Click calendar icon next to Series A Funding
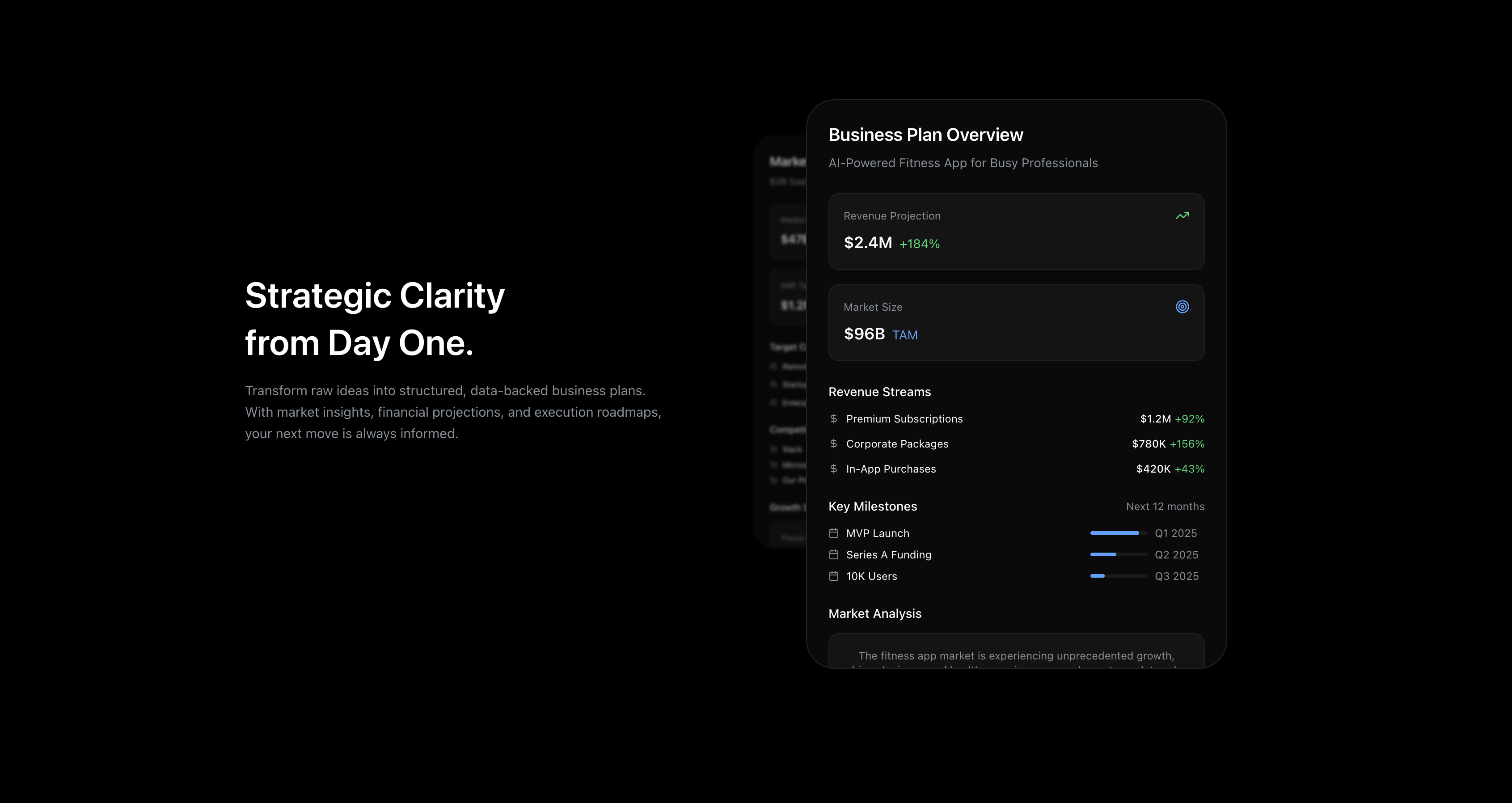1512x803 pixels. (833, 555)
